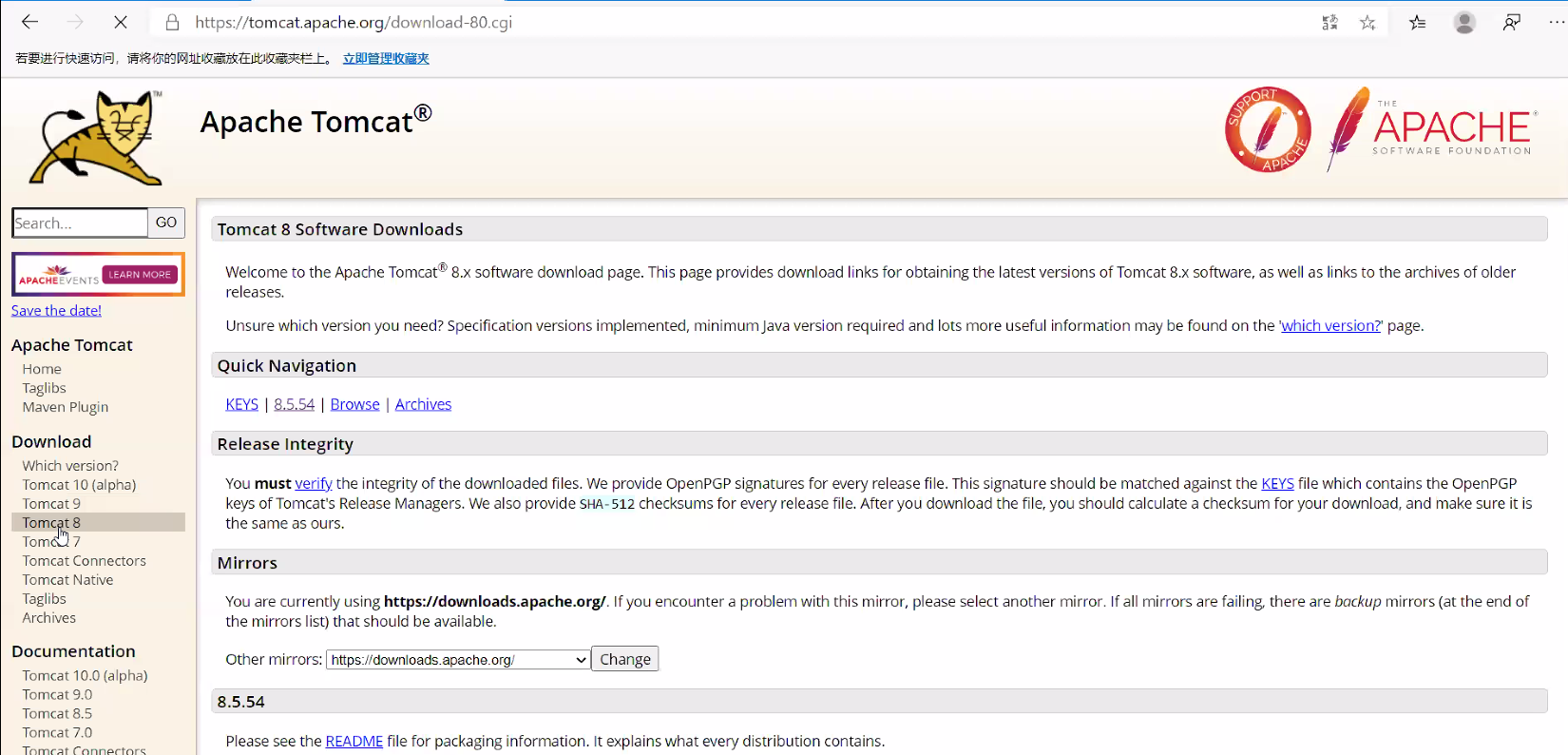Open the Browse quick navigation link

click(x=354, y=404)
